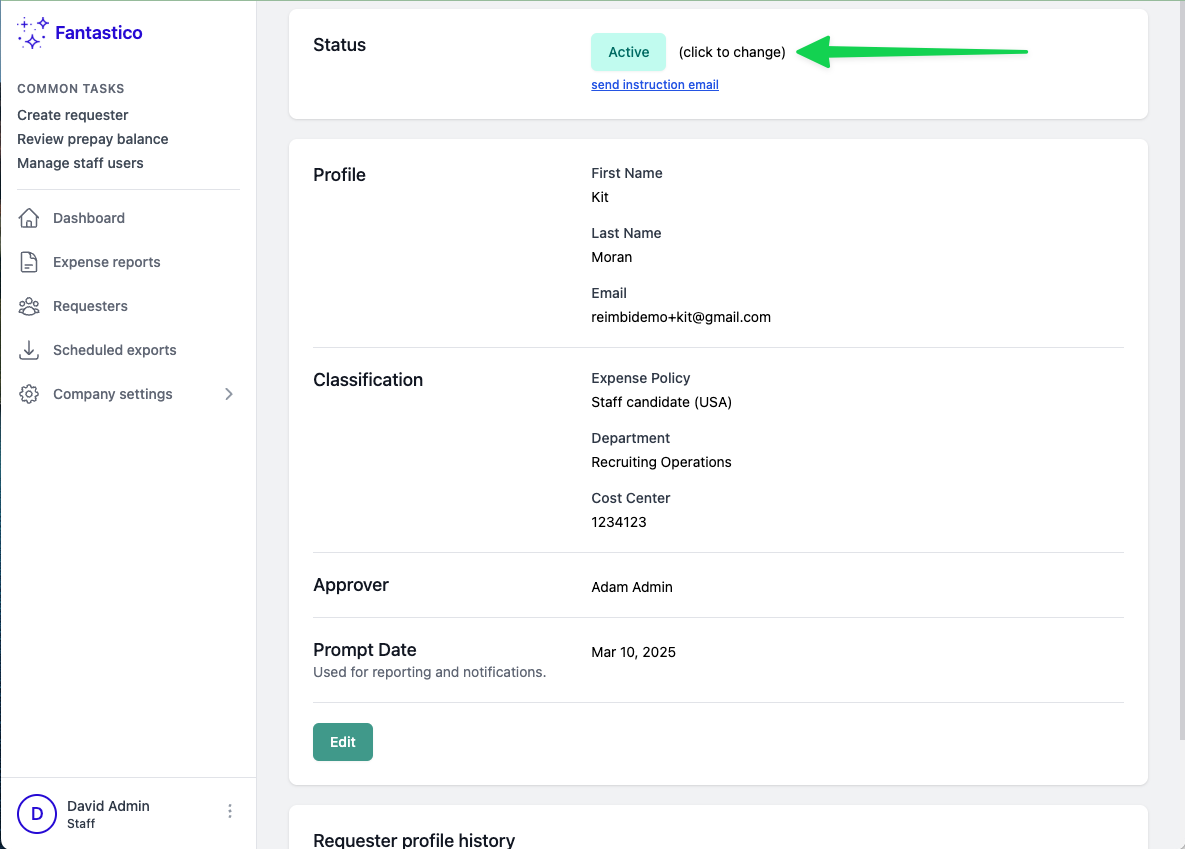Click the First Name field label
1185x849 pixels.
tap(627, 173)
